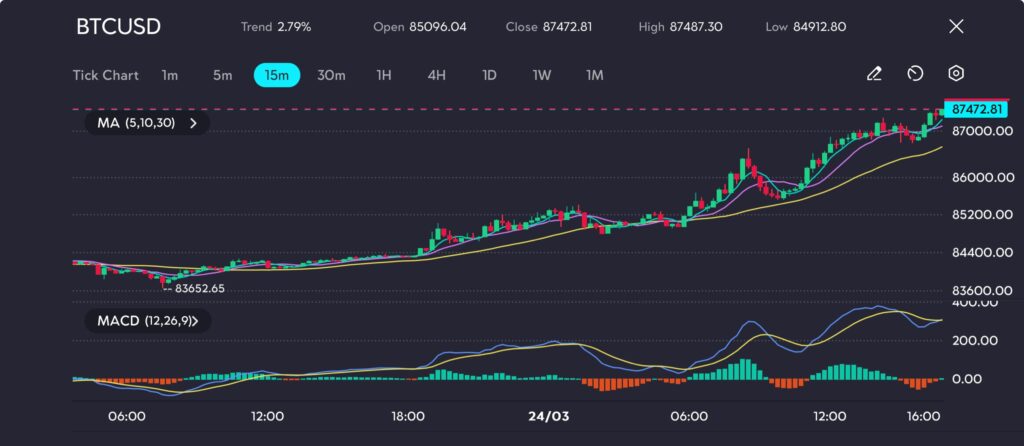
Task: Select the active 15m timeframe
Action: coord(277,75)
